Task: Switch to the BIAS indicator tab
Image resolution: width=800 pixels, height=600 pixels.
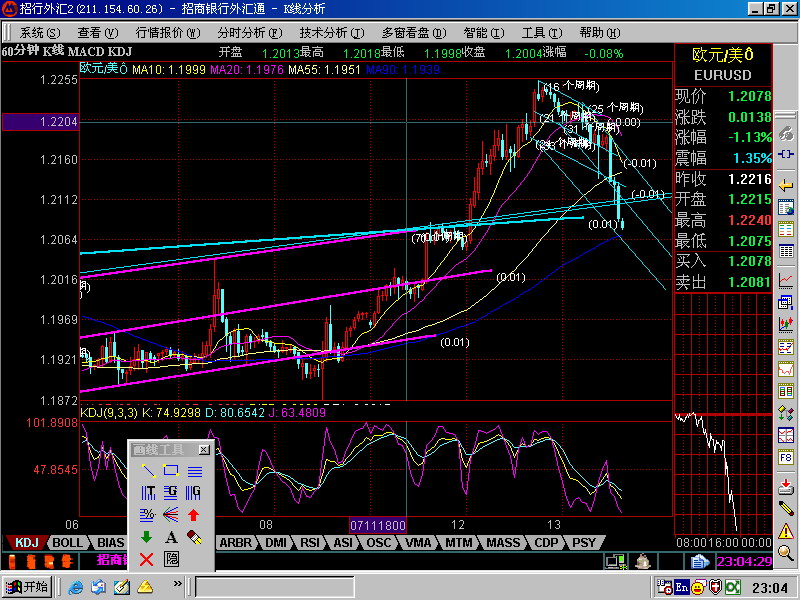Action: click(110, 542)
